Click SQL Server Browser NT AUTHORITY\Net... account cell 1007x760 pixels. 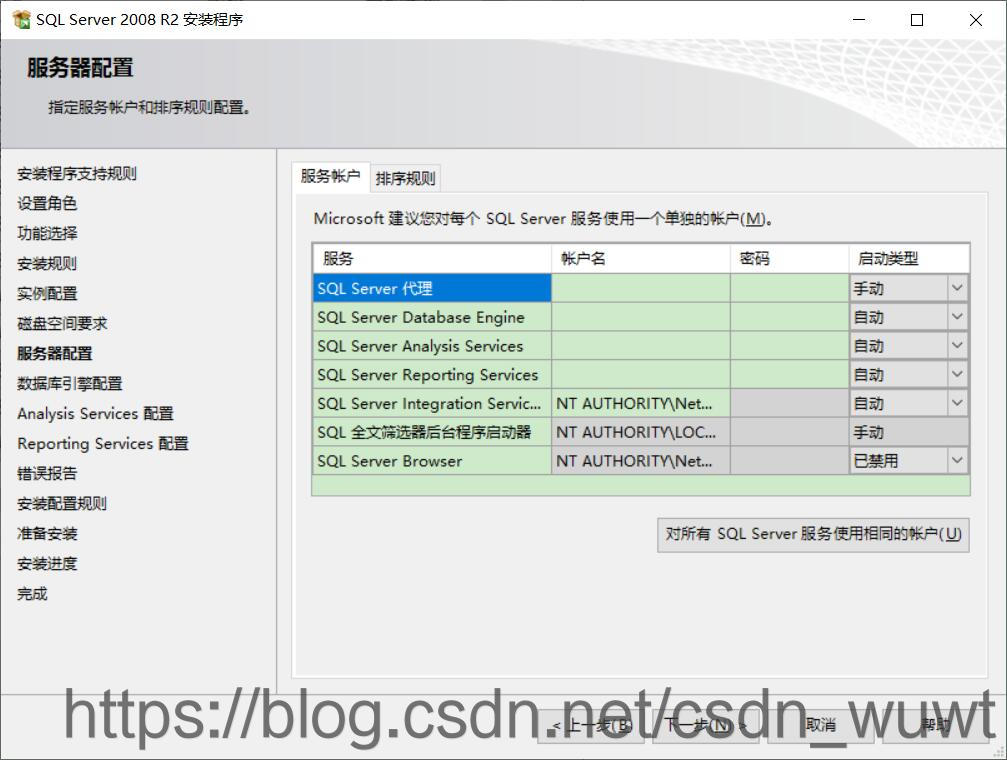point(641,461)
